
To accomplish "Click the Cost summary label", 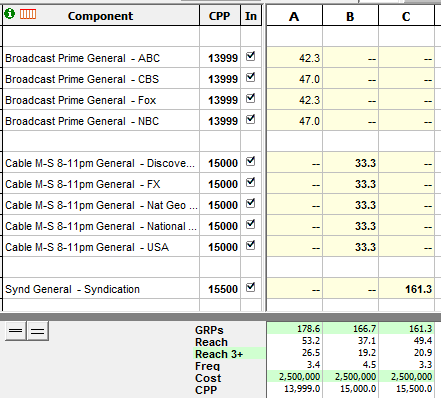I will point(208,378).
